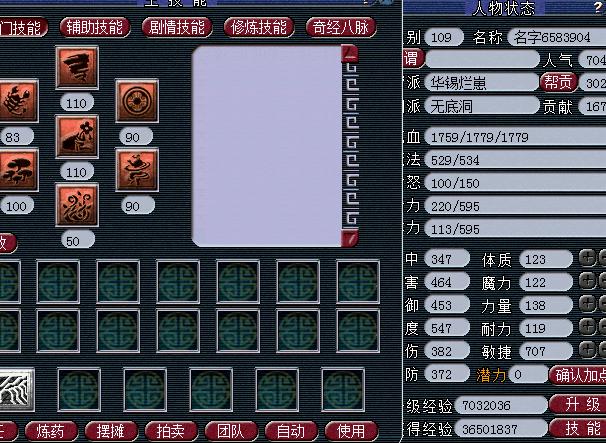Open the 奇经八脉 tab

pyautogui.click(x=341, y=27)
